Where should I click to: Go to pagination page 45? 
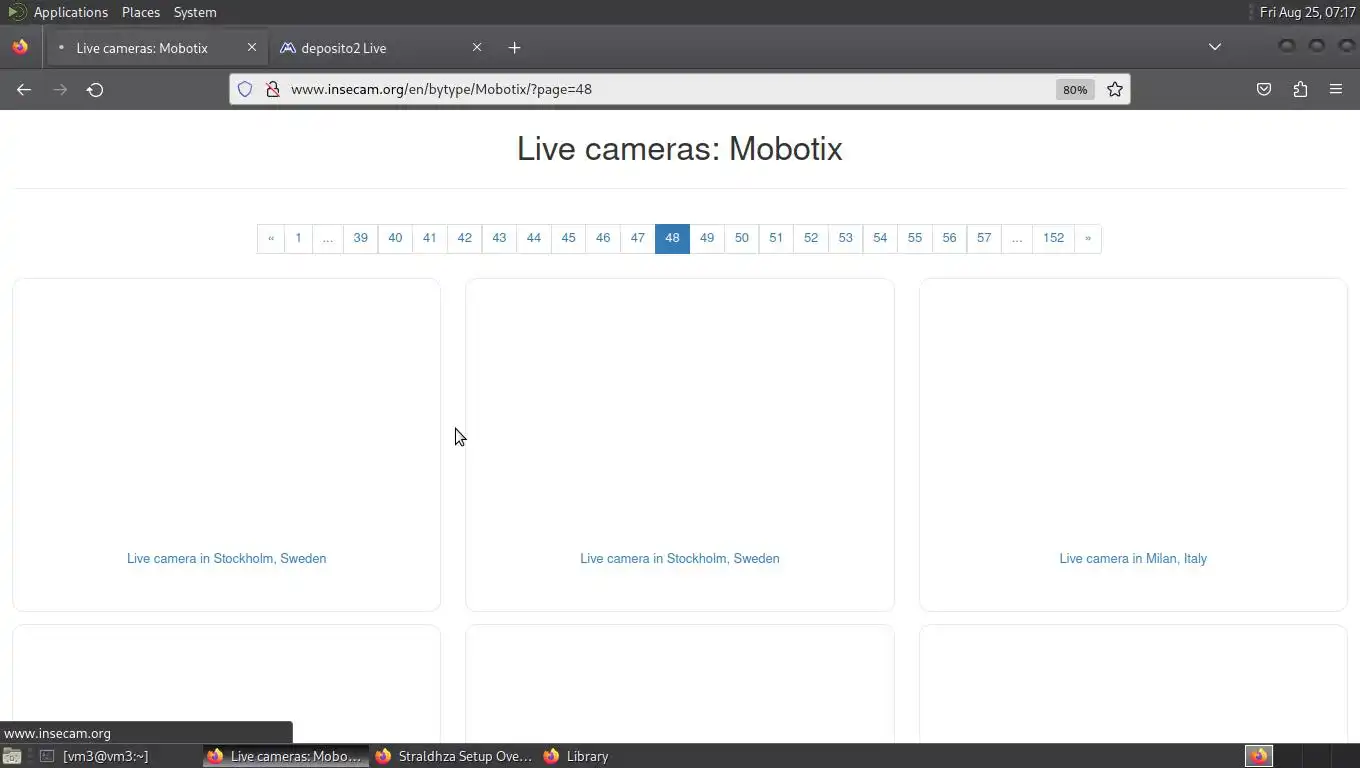[x=568, y=238]
